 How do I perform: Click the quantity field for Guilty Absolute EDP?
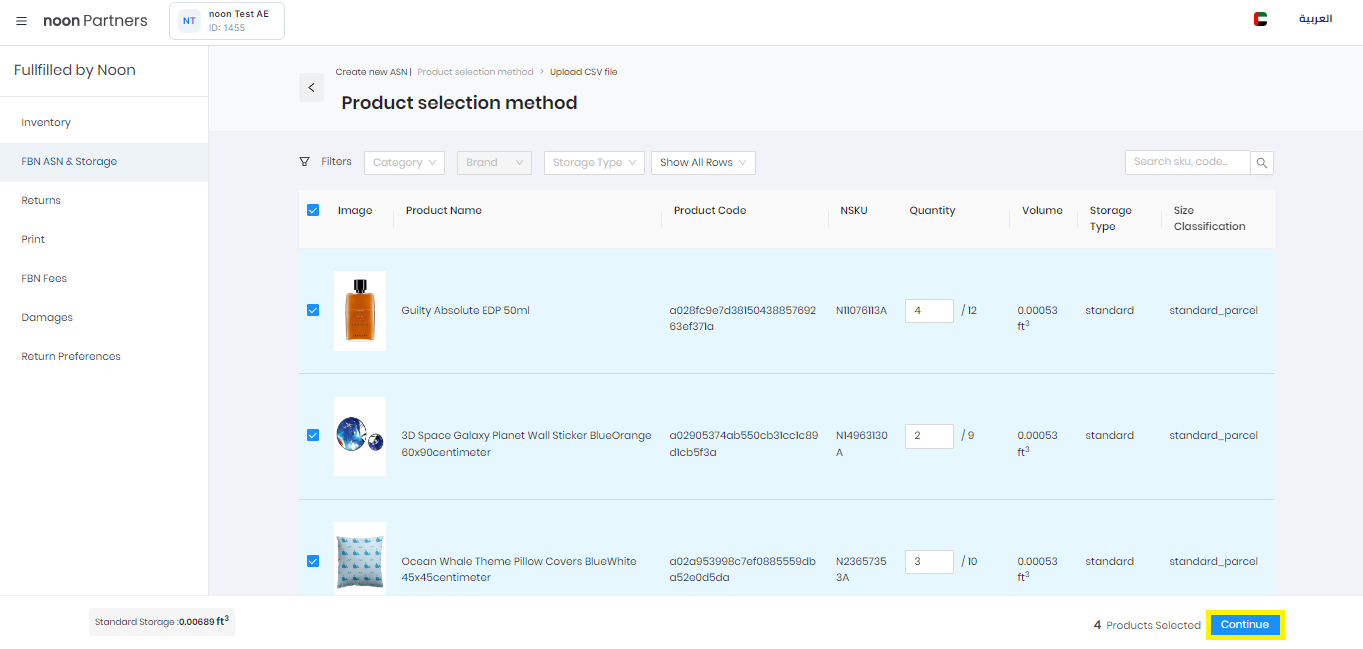(928, 311)
